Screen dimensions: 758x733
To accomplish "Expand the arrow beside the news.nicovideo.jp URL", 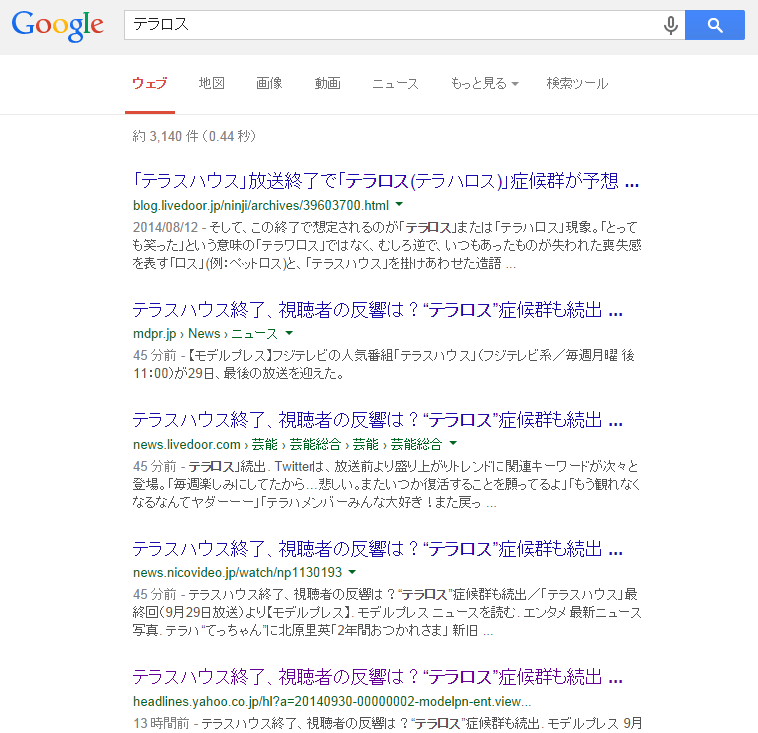I will (x=352, y=572).
